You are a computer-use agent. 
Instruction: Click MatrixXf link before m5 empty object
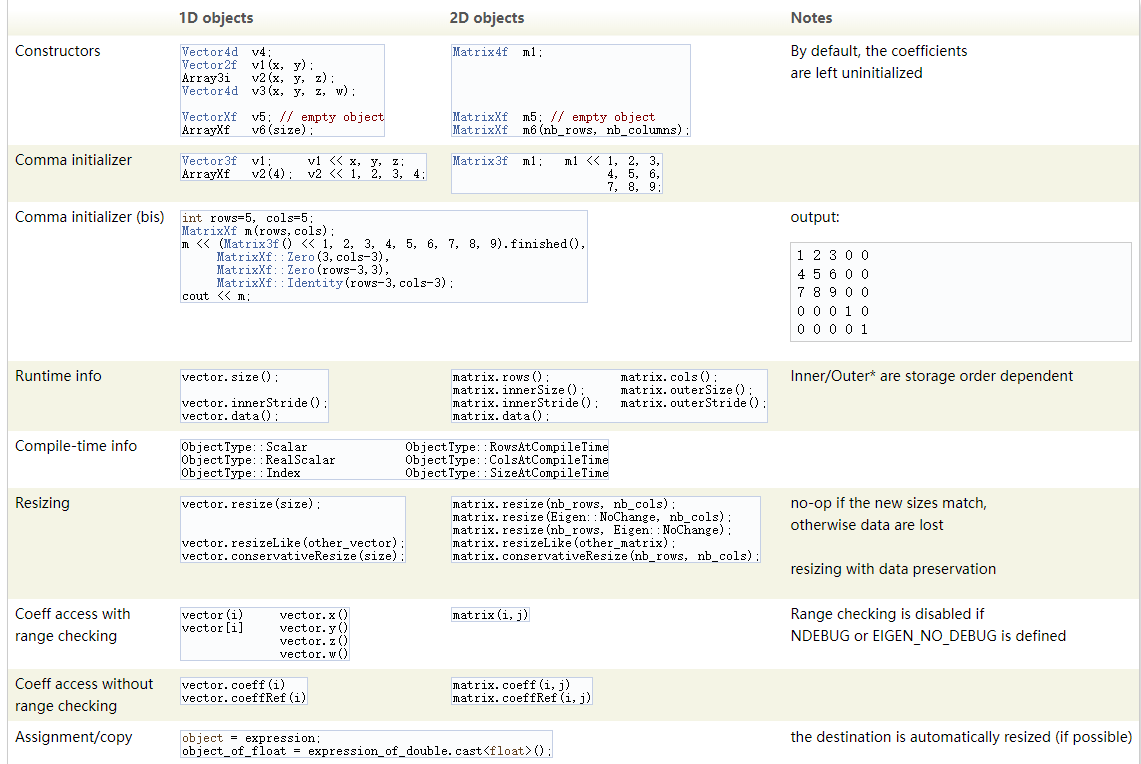pos(479,117)
